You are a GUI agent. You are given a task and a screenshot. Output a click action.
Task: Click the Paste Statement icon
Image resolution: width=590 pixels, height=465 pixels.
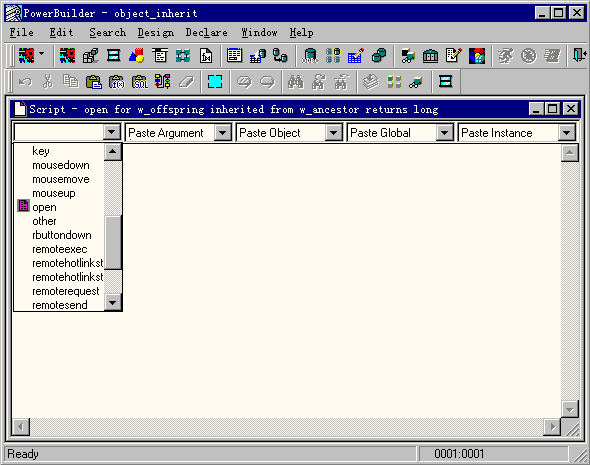[163, 82]
